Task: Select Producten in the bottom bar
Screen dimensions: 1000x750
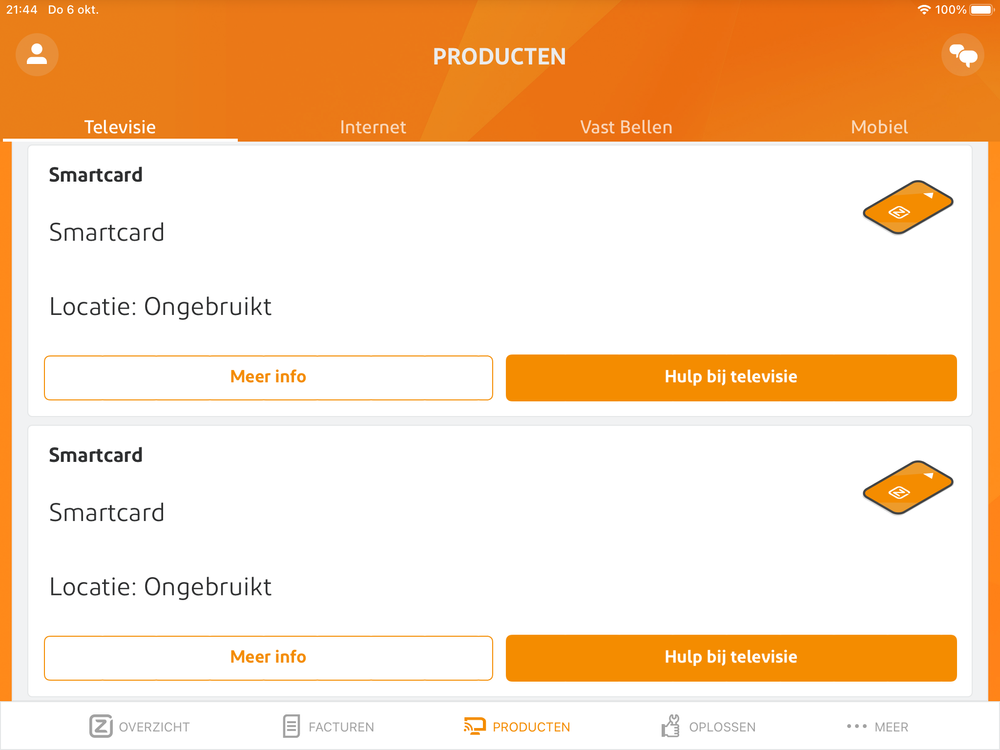Action: coord(517,727)
